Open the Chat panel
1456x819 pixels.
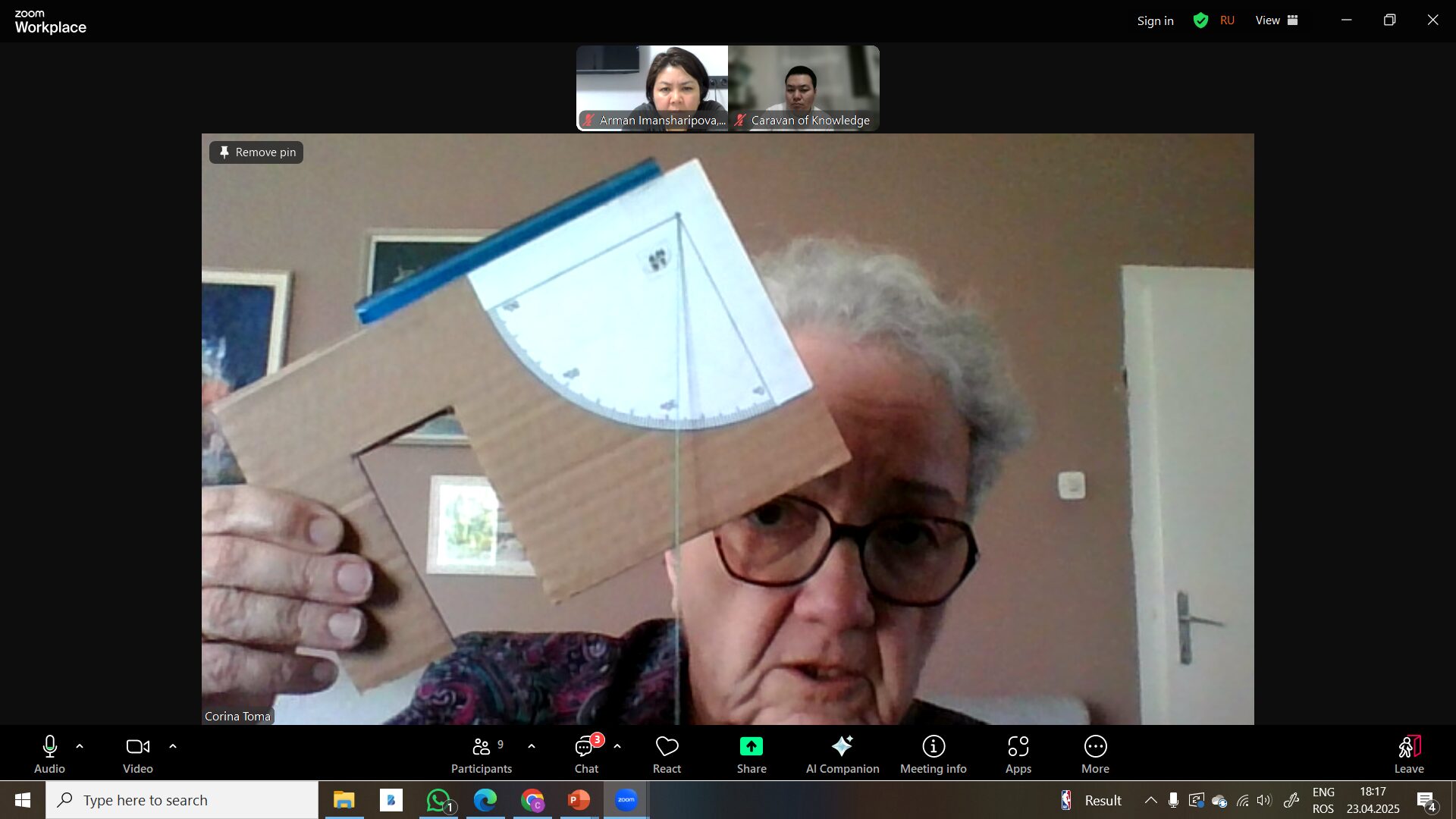(x=585, y=755)
